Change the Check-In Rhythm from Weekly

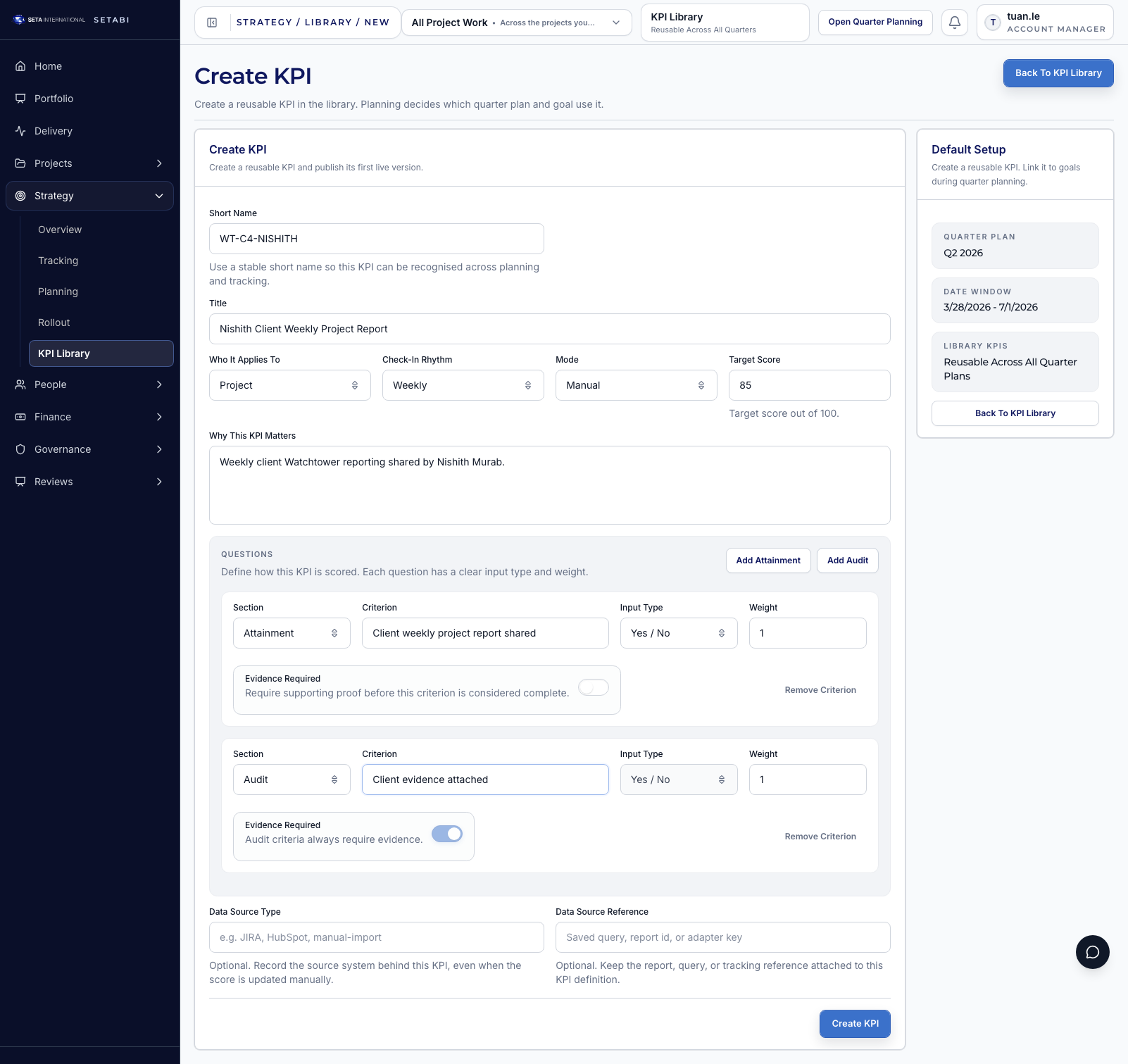click(462, 384)
